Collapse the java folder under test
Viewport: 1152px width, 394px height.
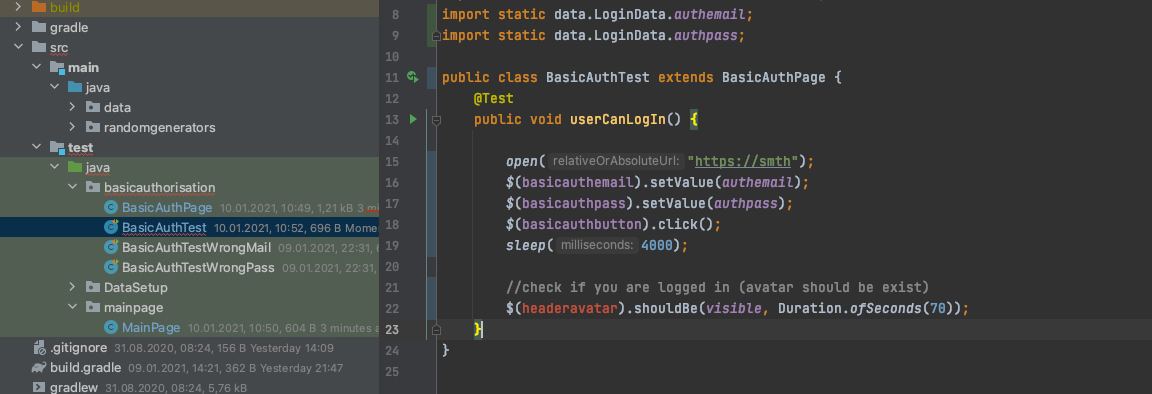click(54, 167)
